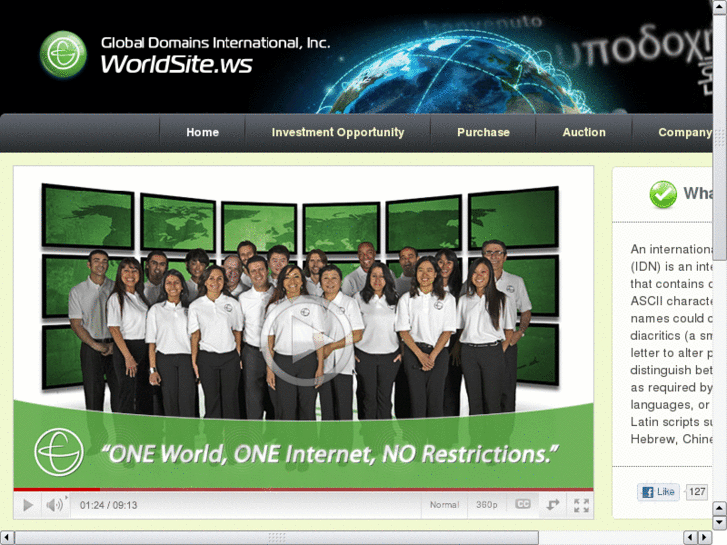Image resolution: width=727 pixels, height=545 pixels.
Task: Click the vertical scrollbar down arrow
Action: point(719,523)
